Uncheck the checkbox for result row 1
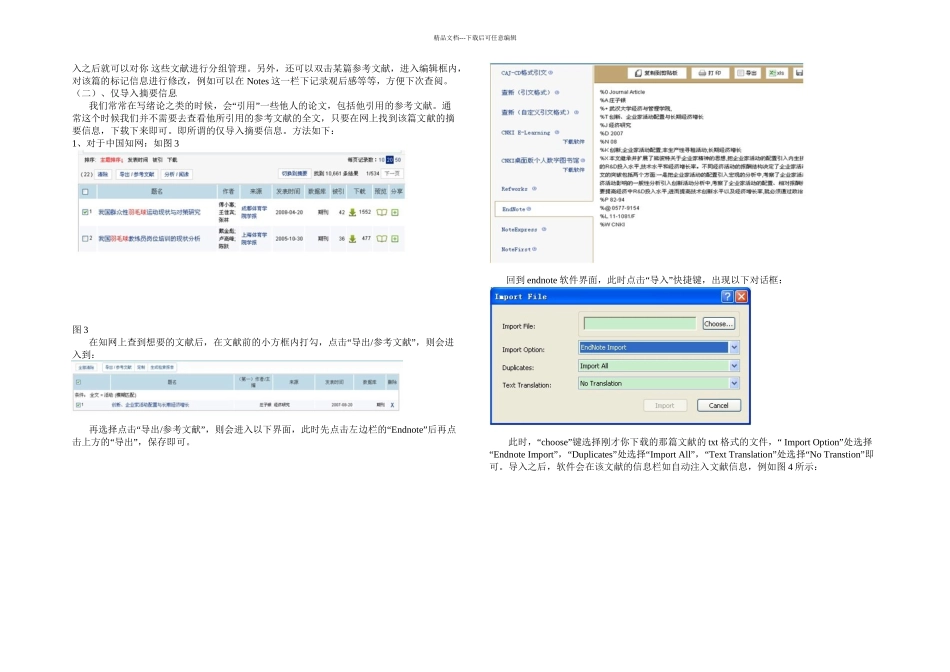Viewport: 950px width, 672px height. (85, 212)
